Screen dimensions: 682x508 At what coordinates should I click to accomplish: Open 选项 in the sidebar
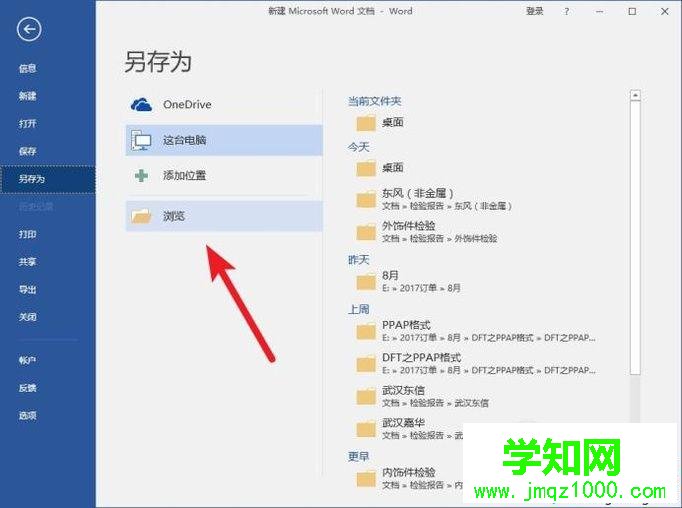tap(27, 415)
